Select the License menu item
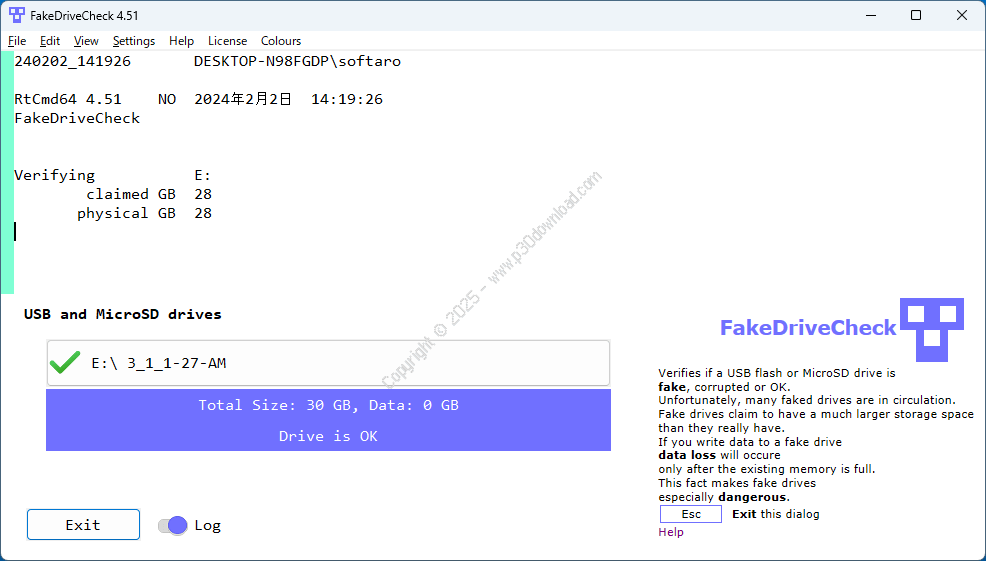 227,41
